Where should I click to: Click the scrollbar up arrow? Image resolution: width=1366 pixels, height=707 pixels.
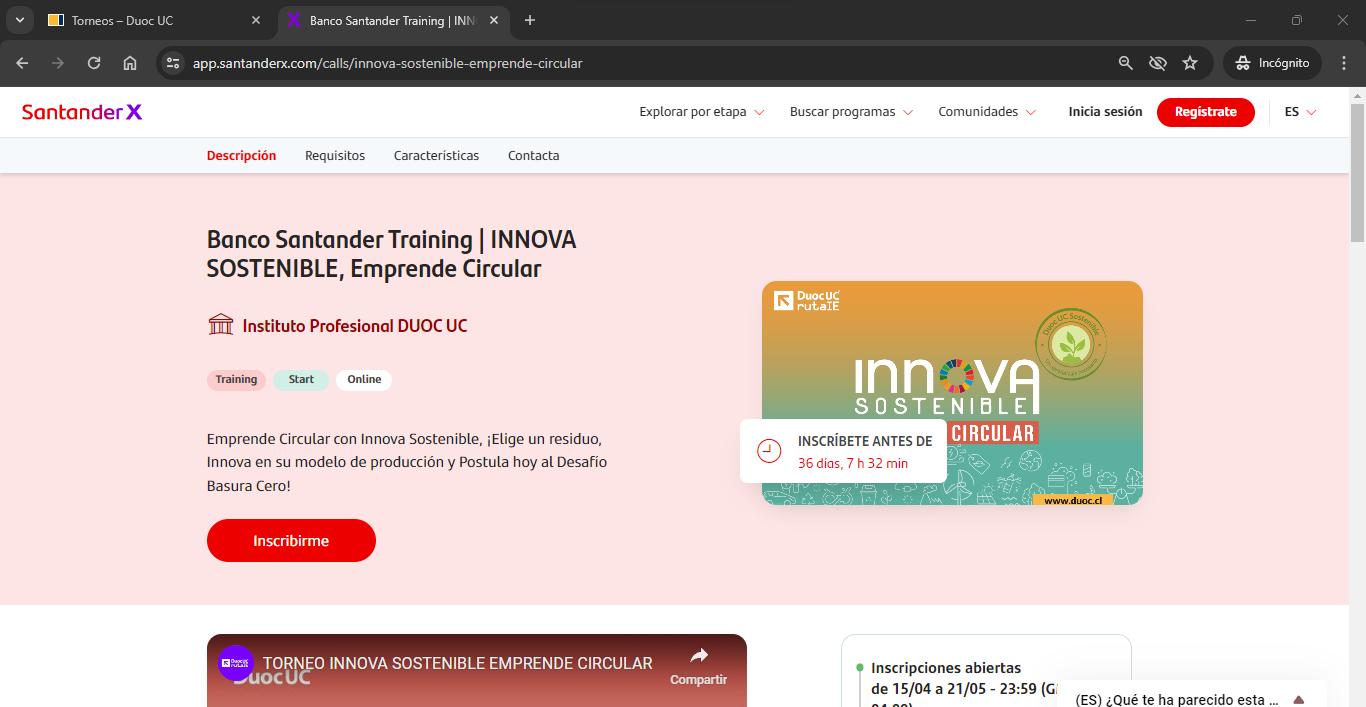click(x=1357, y=94)
